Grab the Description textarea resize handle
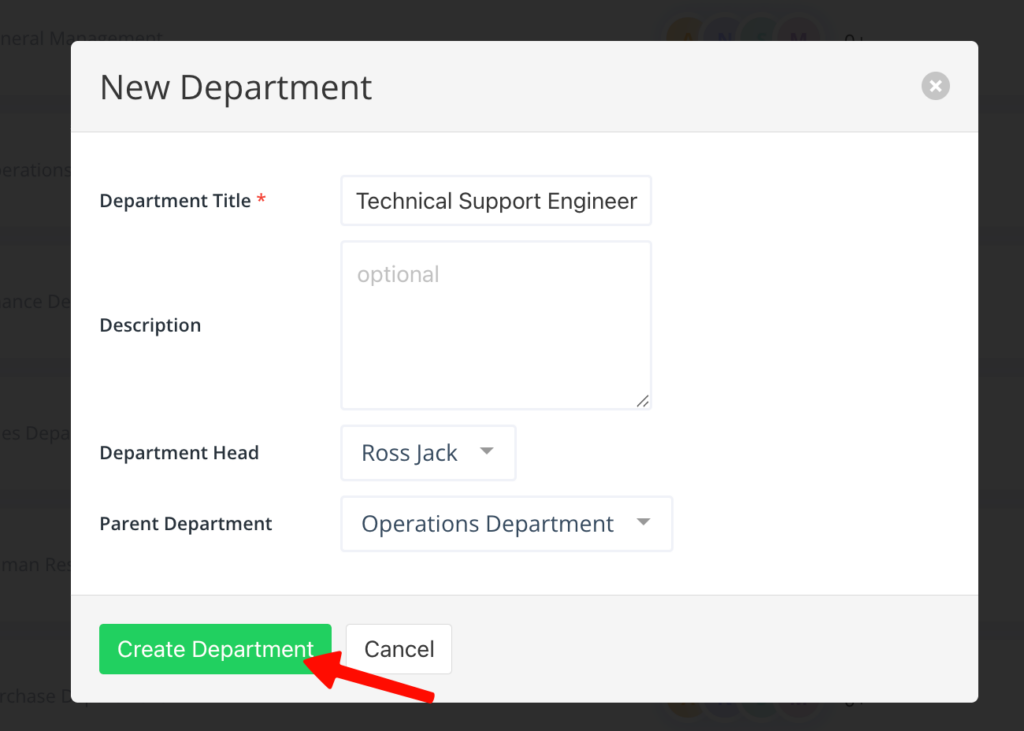The image size is (1024, 731). 642,400
